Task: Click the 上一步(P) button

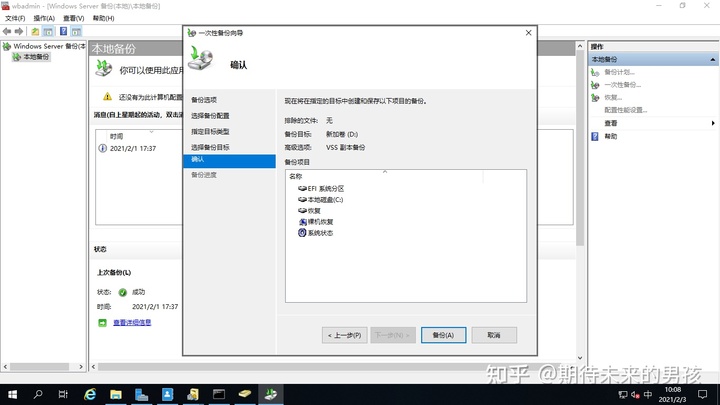Action: click(344, 335)
